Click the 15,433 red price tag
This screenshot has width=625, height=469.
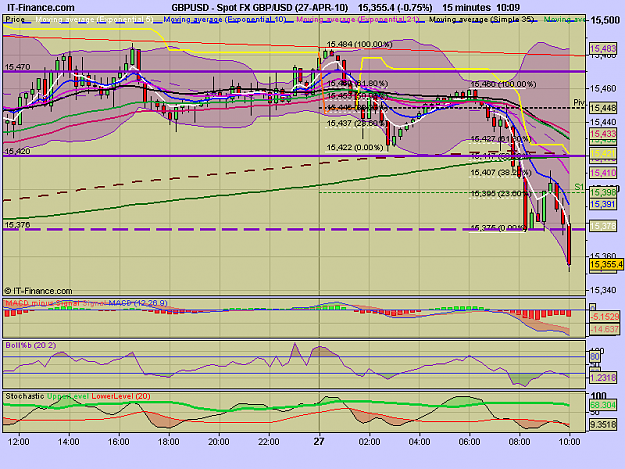click(x=603, y=134)
